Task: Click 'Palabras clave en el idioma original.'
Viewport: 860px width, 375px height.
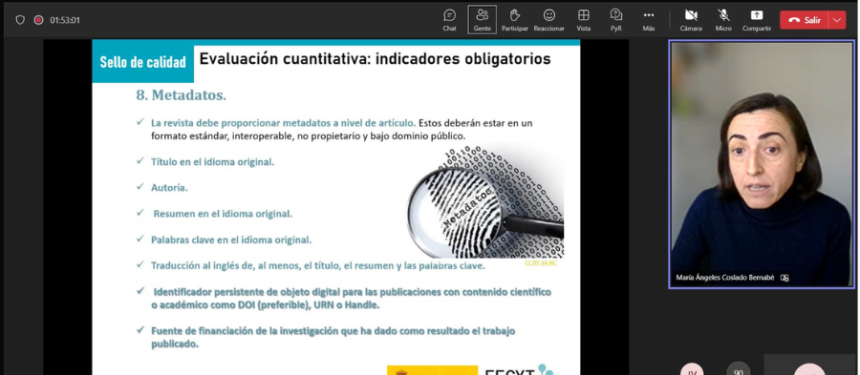Action: 231,240
